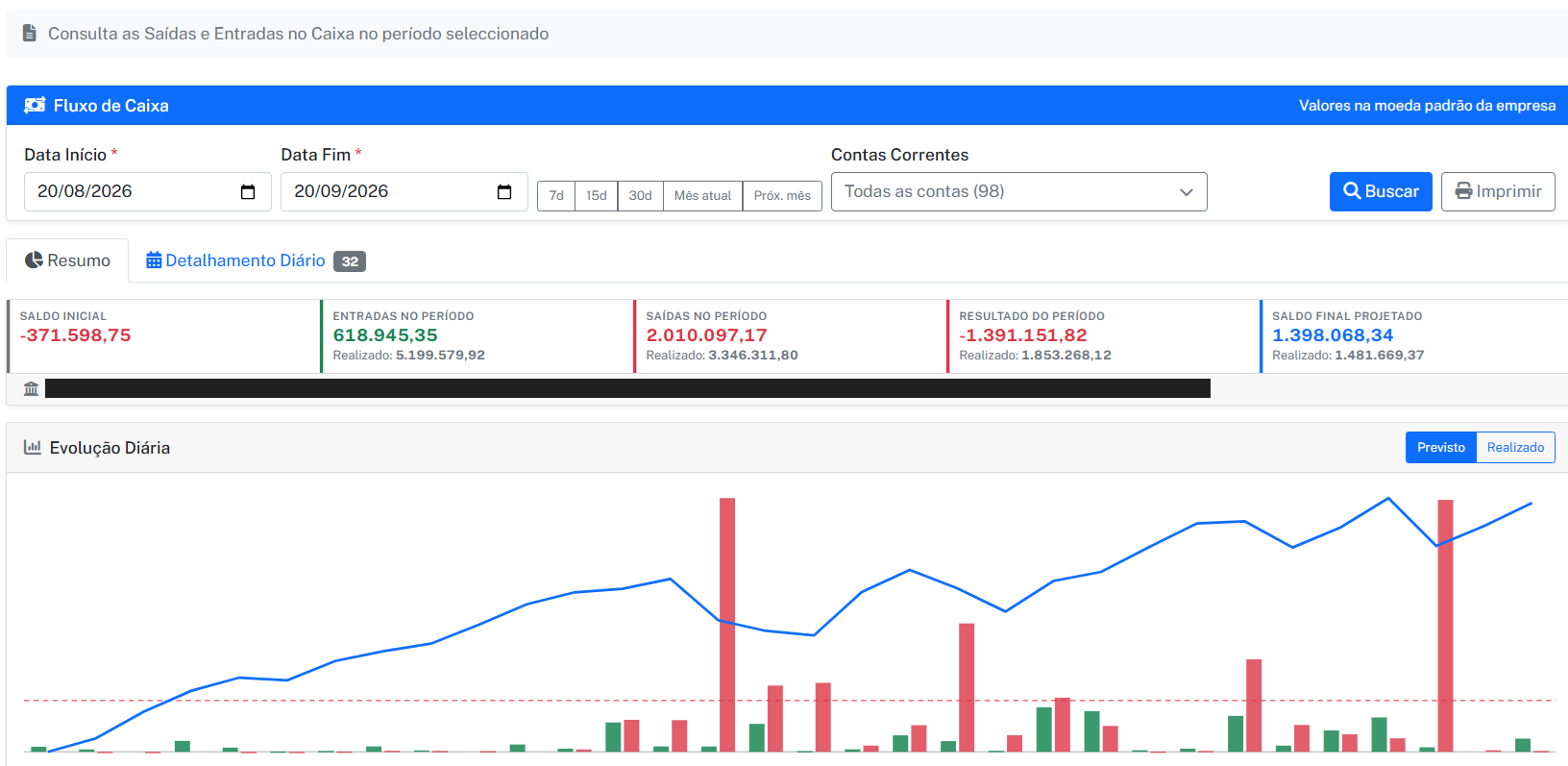Click the cash icon beside Fluxo de Caixa

[35, 106]
